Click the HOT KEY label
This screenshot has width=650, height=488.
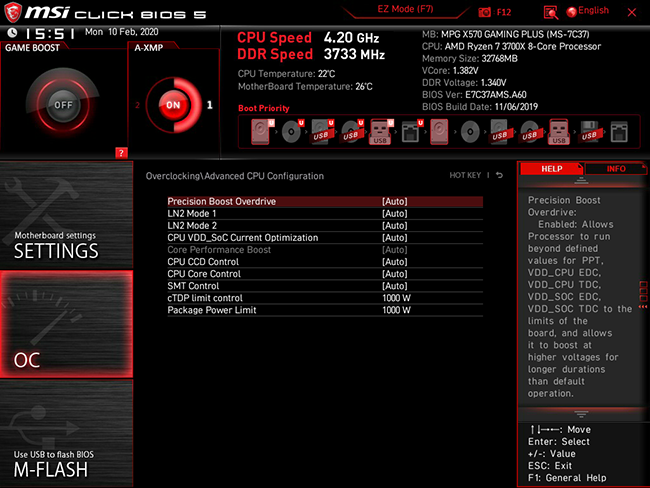click(x=465, y=175)
